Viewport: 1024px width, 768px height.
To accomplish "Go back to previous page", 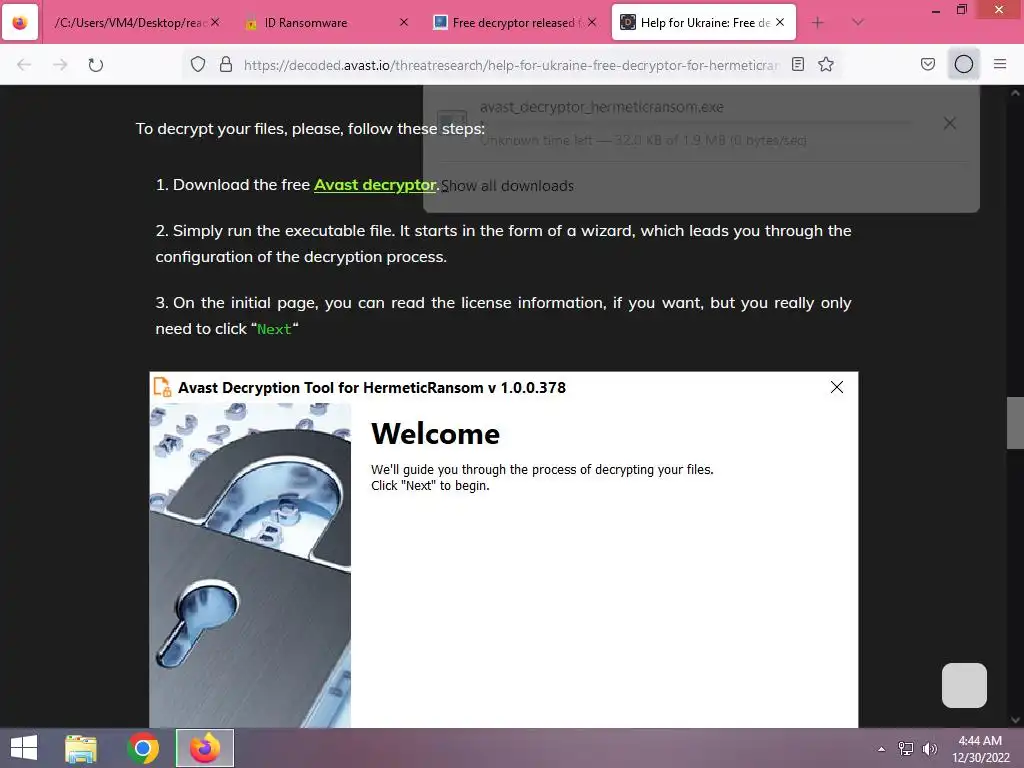I will tap(24, 65).
